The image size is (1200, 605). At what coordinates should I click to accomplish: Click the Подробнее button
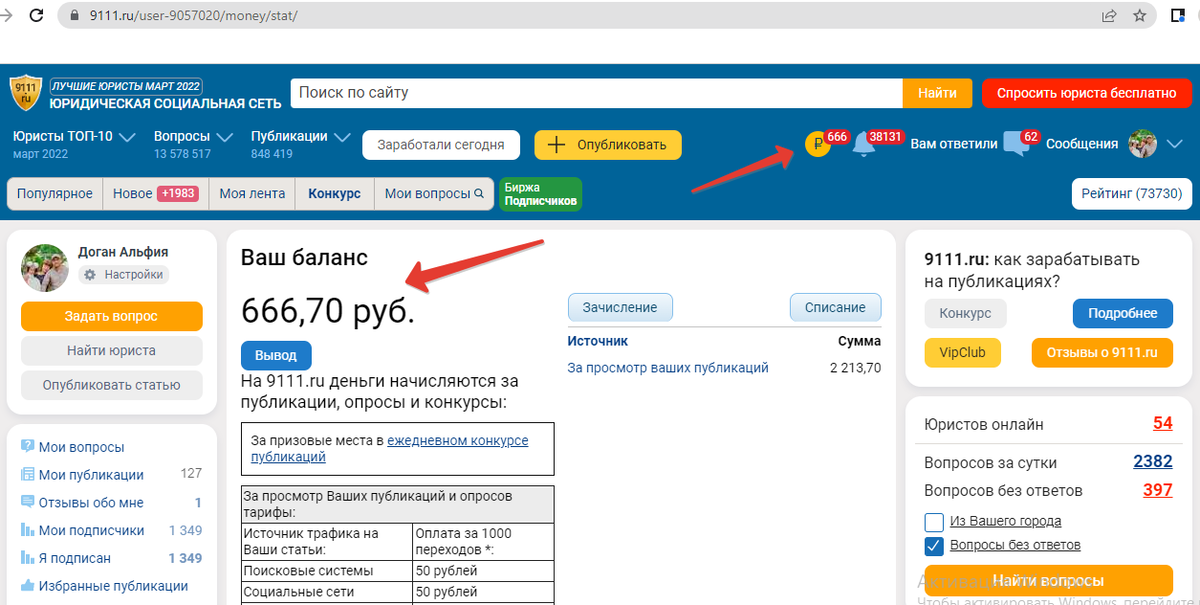(x=1122, y=313)
